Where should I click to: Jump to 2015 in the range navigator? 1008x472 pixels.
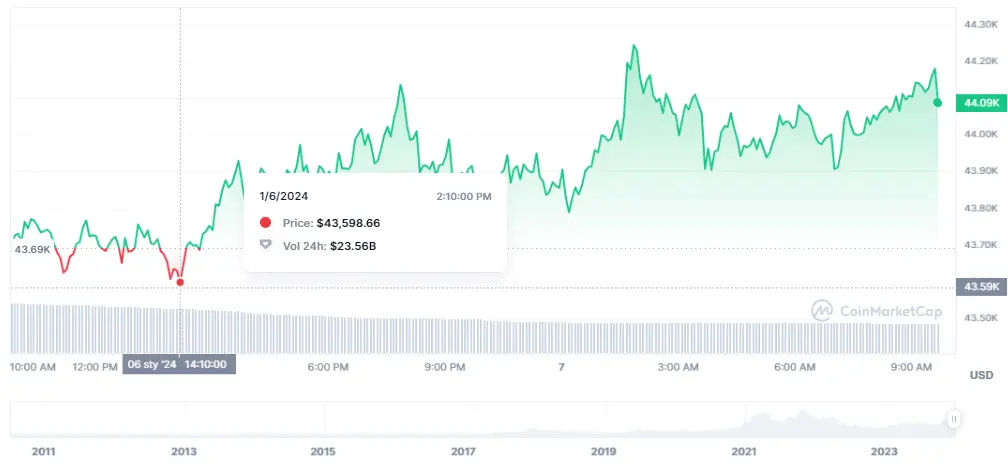(x=323, y=452)
